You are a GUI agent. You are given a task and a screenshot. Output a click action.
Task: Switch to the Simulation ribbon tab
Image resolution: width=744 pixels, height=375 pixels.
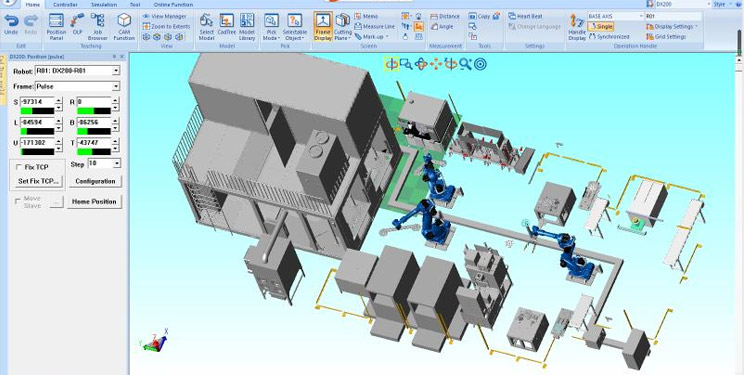point(103,5)
